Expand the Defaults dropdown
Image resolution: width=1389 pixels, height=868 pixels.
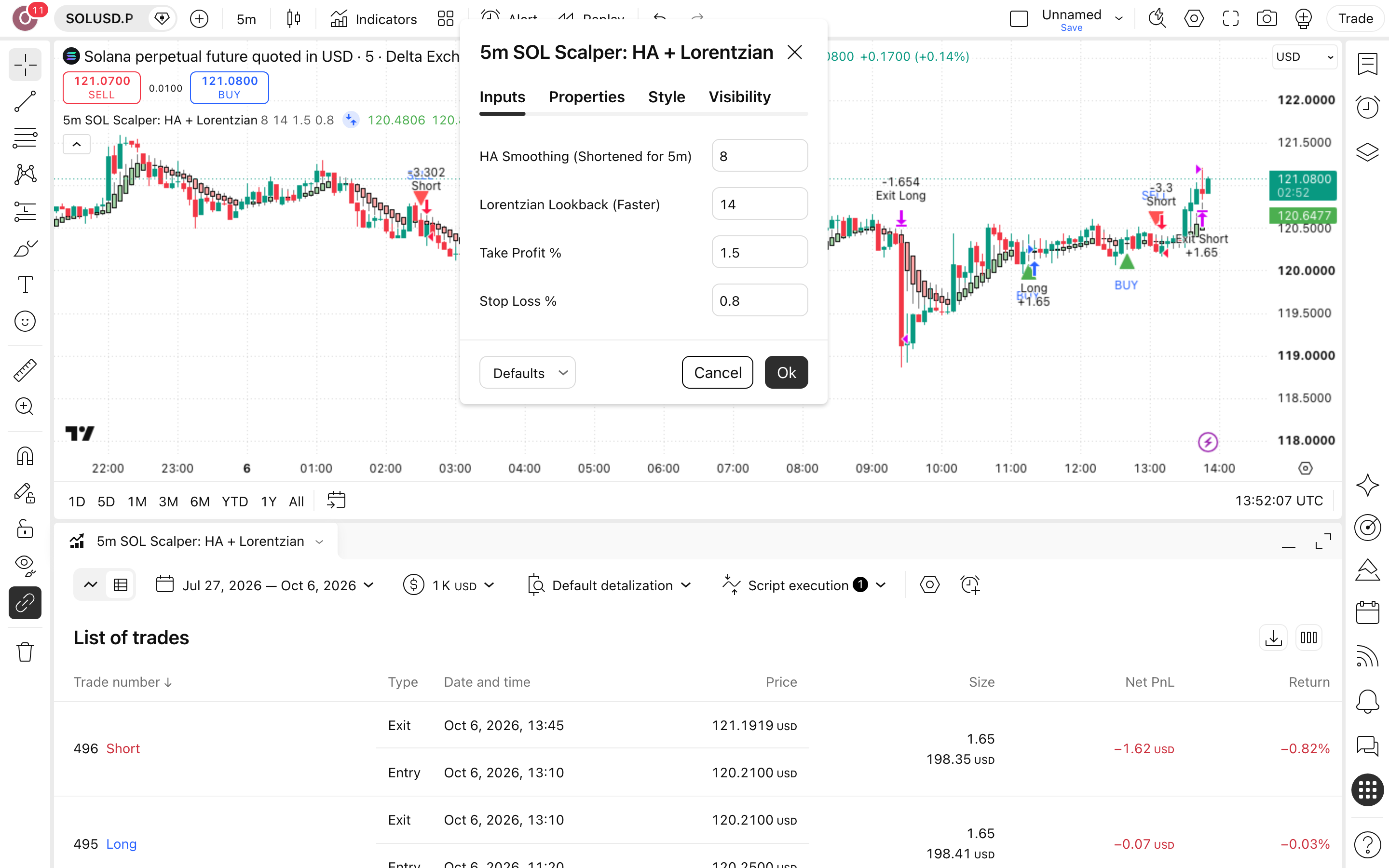tap(528, 373)
